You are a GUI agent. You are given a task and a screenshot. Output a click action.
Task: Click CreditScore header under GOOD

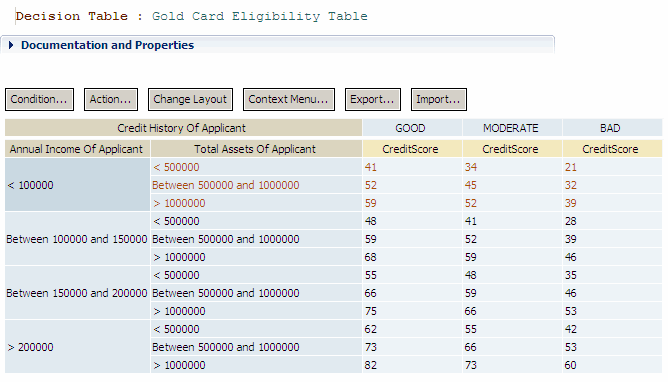[x=412, y=149]
